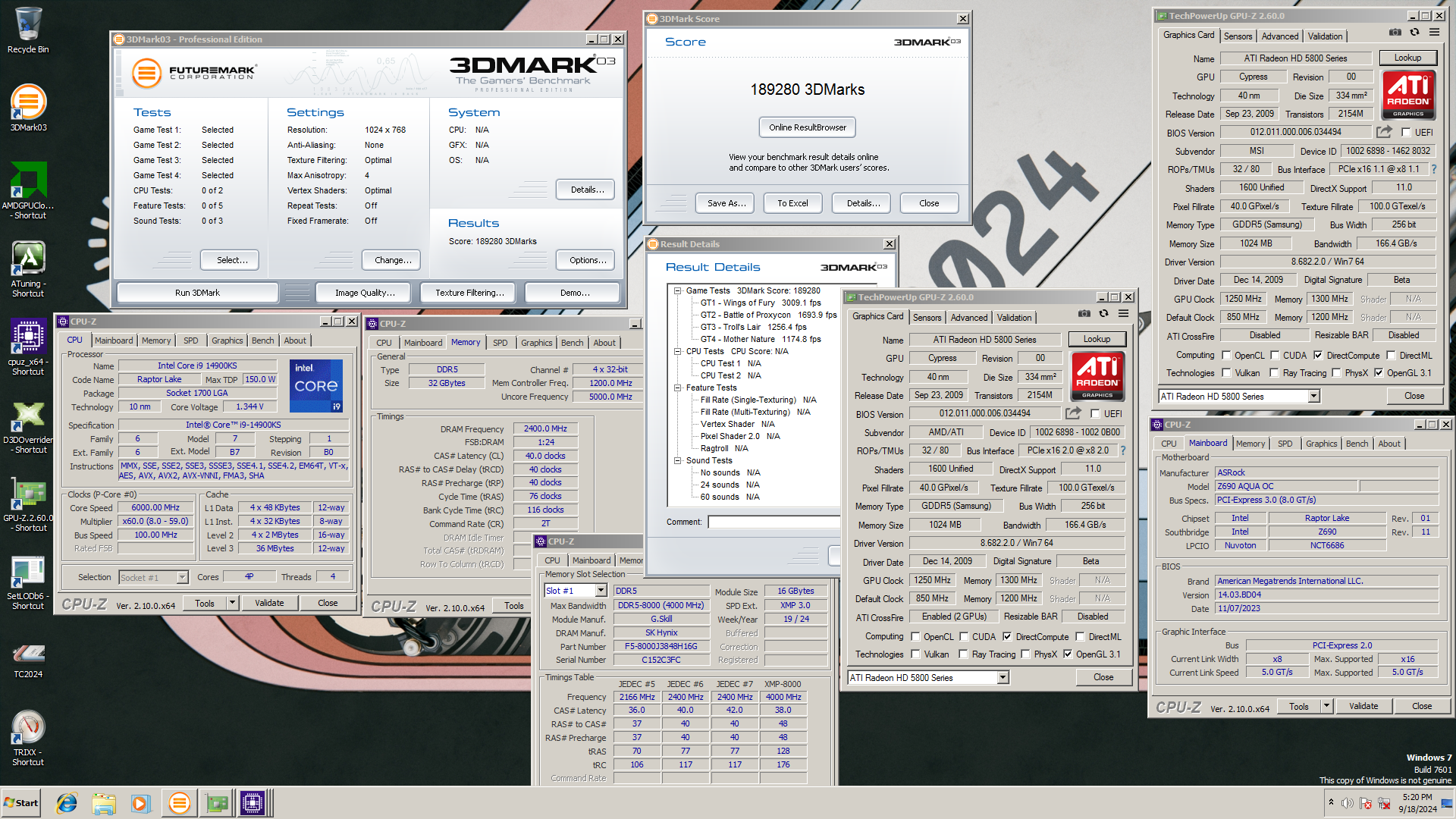The image size is (1456, 819).
Task: Click the refresh icon in top GPU-Z window
Action: pos(1414,33)
